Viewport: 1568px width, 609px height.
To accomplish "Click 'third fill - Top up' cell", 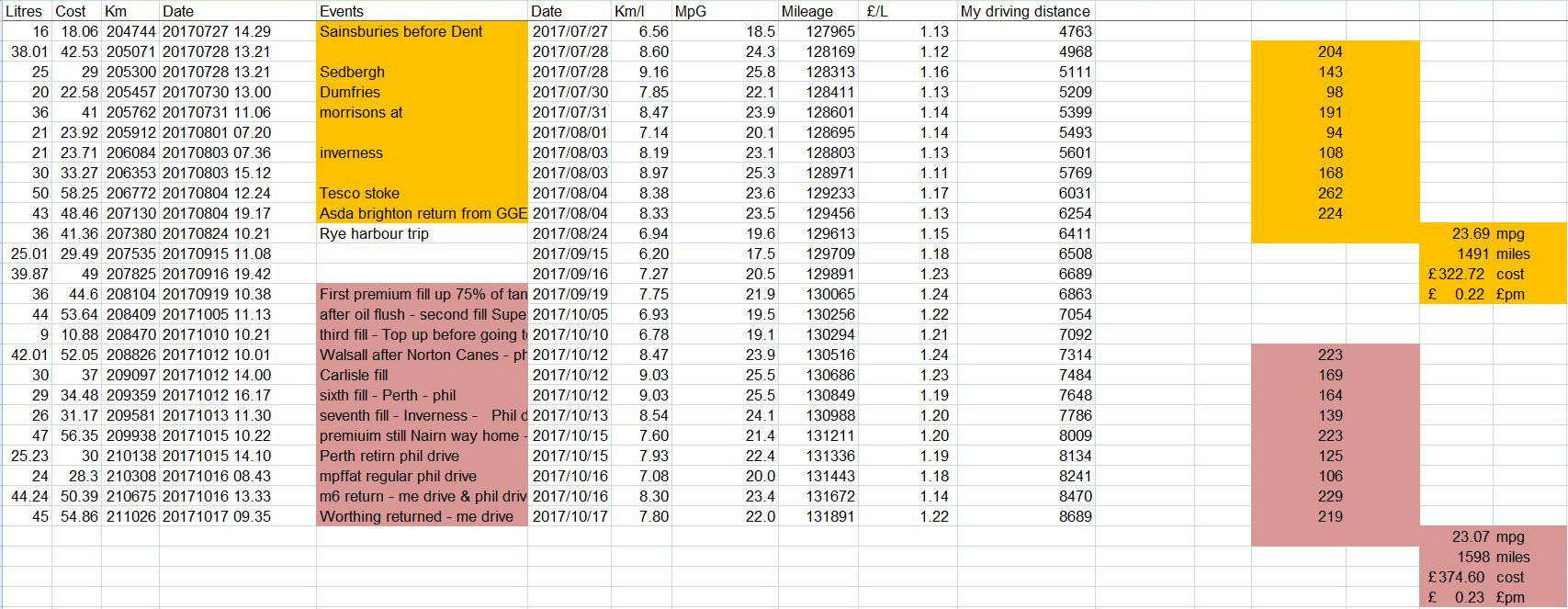I will click(423, 334).
